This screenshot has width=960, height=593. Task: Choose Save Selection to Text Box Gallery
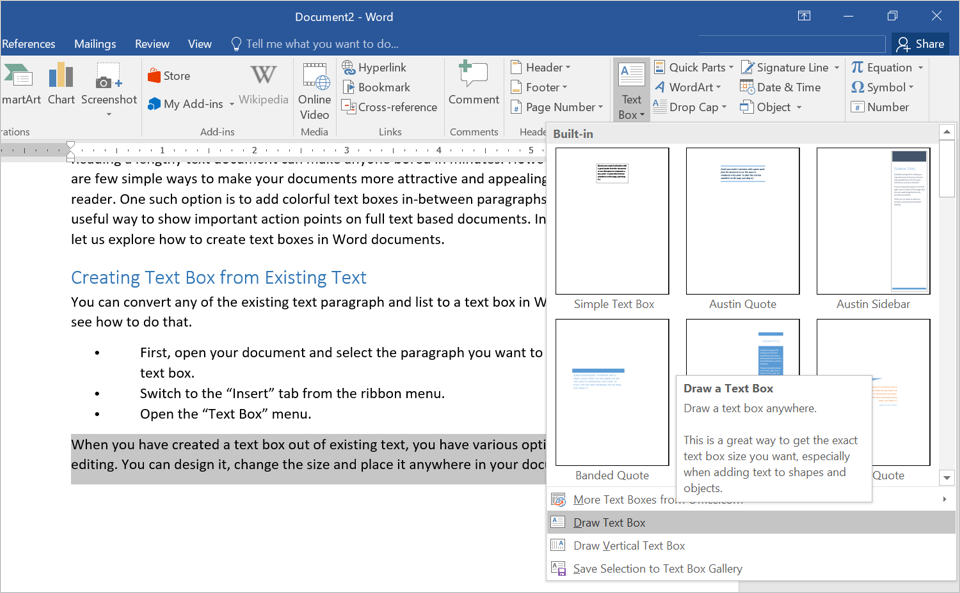(657, 569)
